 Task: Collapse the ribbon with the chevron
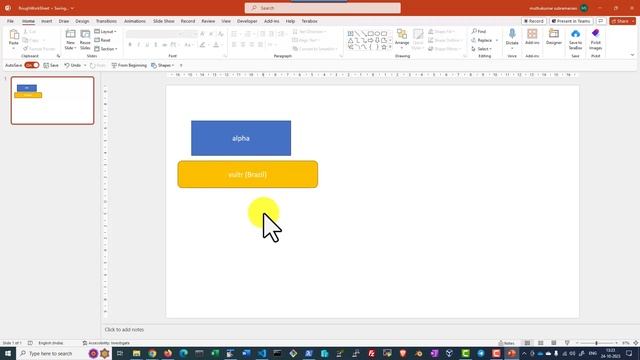[632, 55]
